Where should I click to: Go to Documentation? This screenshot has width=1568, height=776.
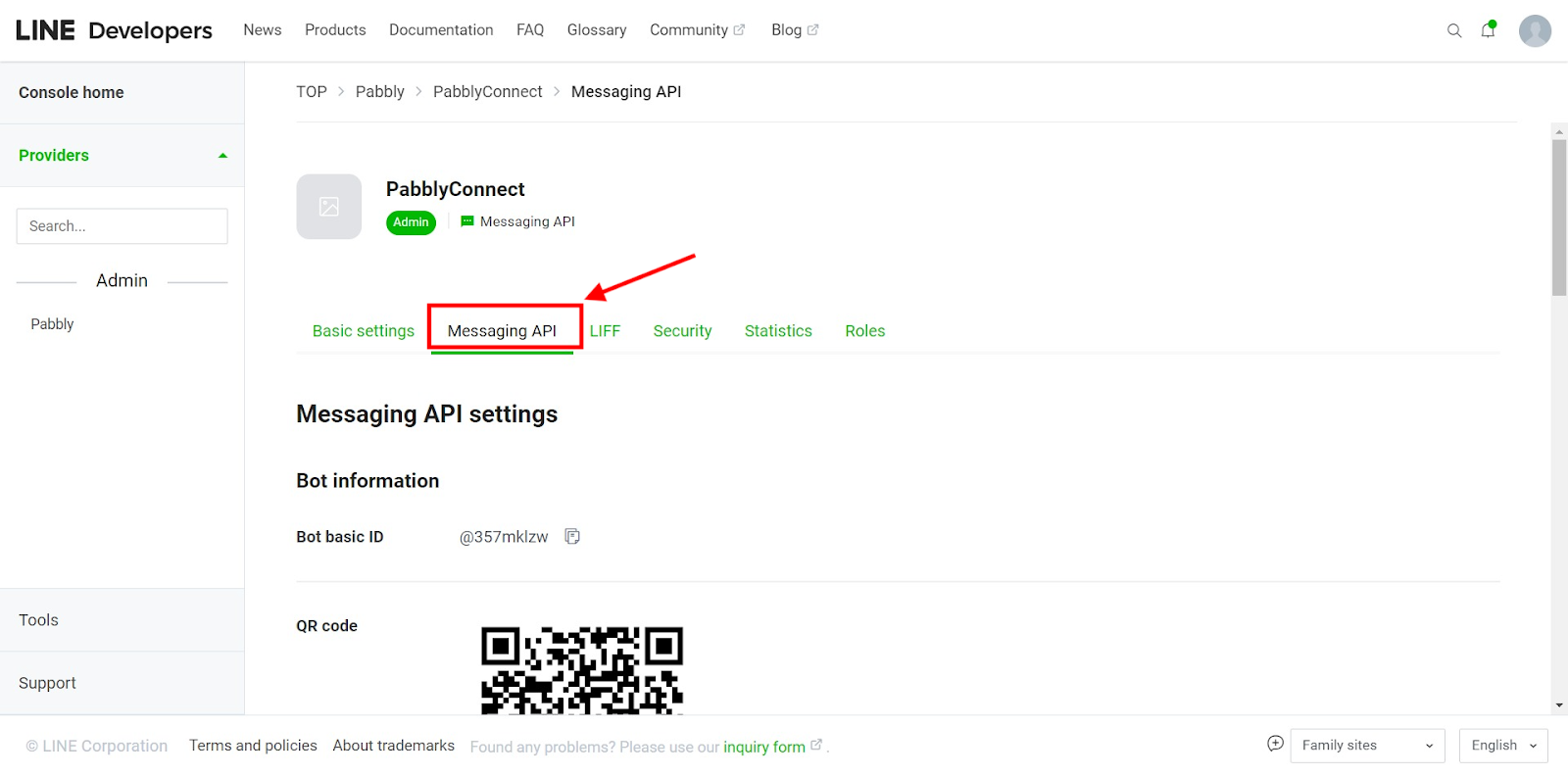coord(441,30)
